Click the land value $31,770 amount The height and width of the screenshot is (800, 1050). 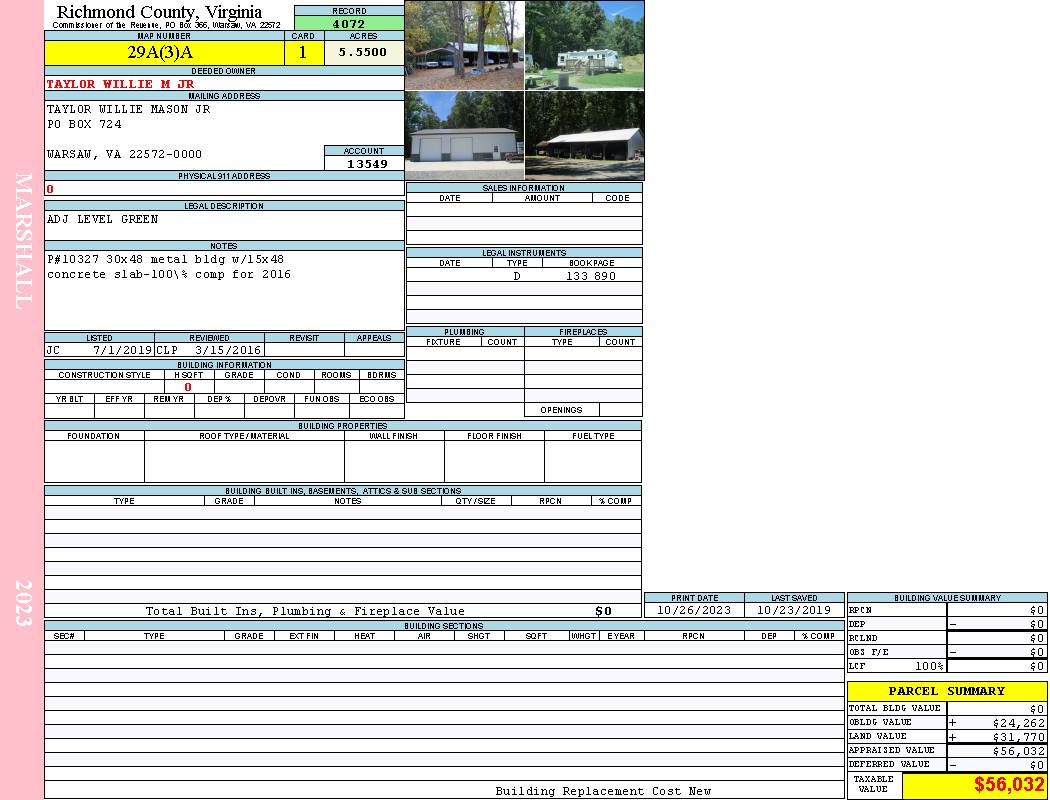(1018, 737)
